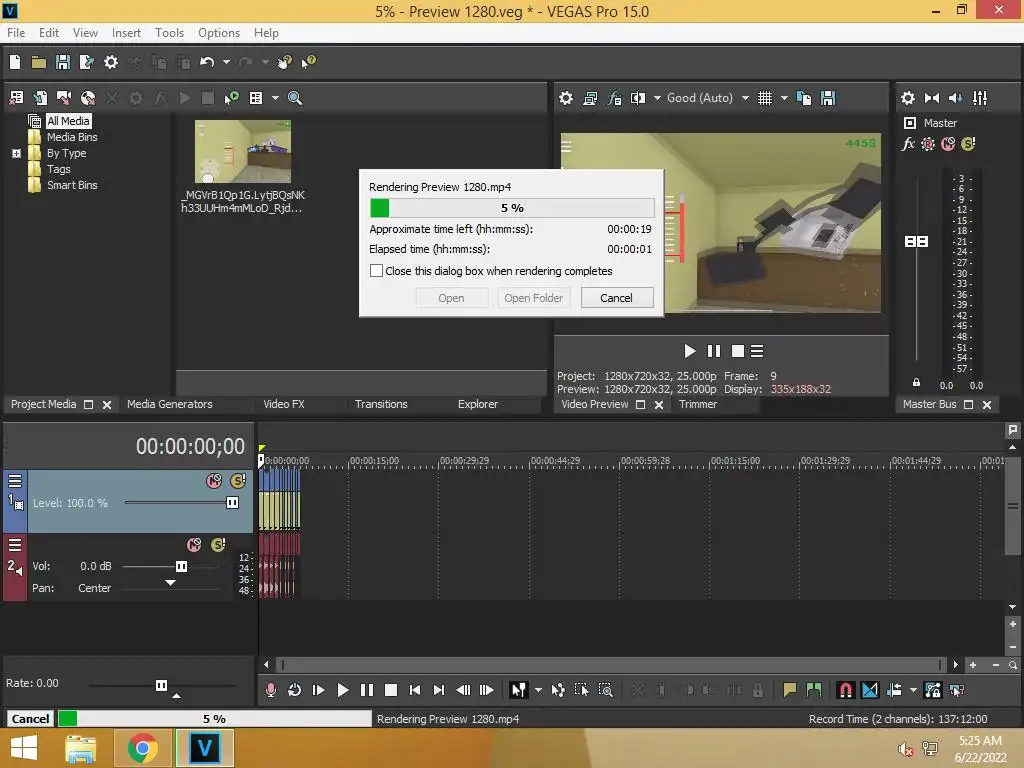The image size is (1024, 768).
Task: Toggle the Enable Snapping magnet icon
Action: tap(845, 690)
